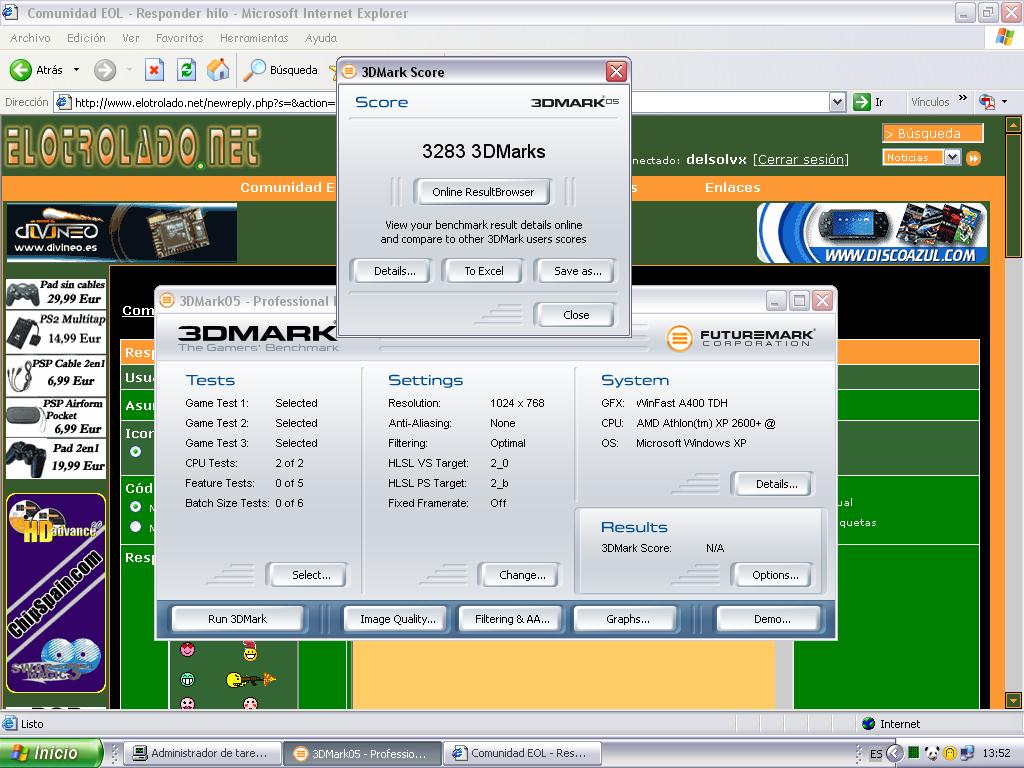
Task: Click the Close button in the Score dialog
Action: click(x=576, y=315)
